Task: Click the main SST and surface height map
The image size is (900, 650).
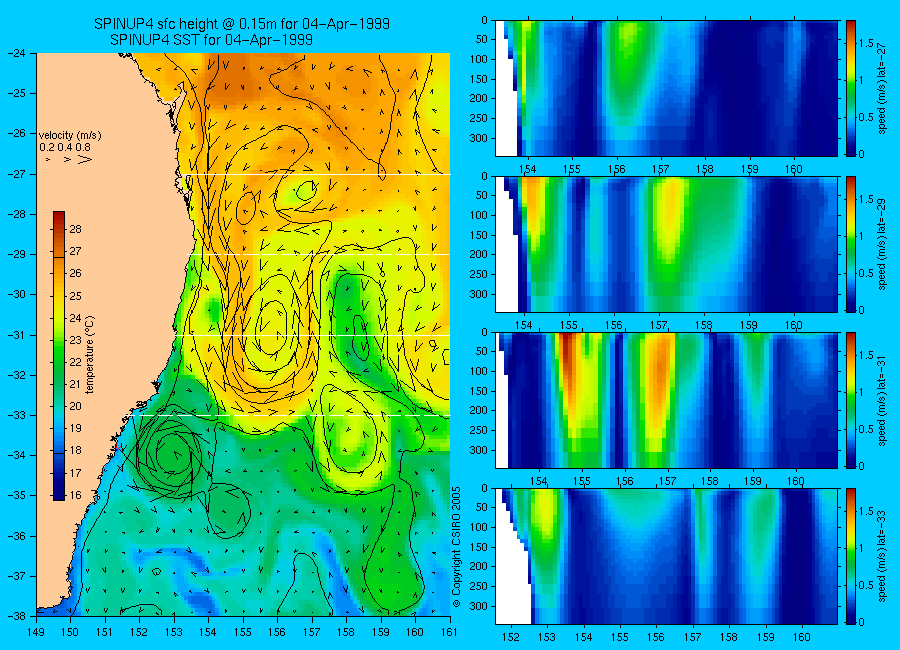Action: [x=243, y=334]
